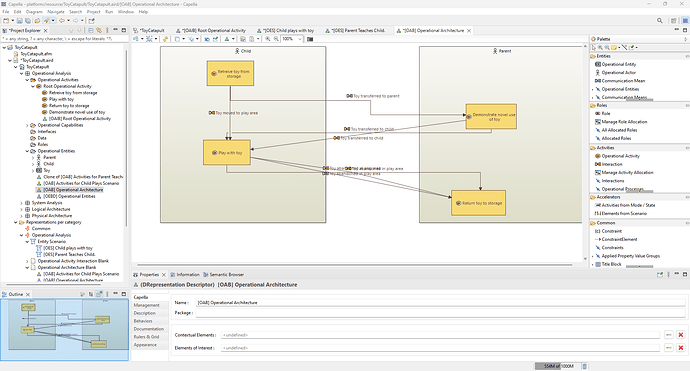Zoom in using diagram toolbar magnifier

(x=268, y=39)
